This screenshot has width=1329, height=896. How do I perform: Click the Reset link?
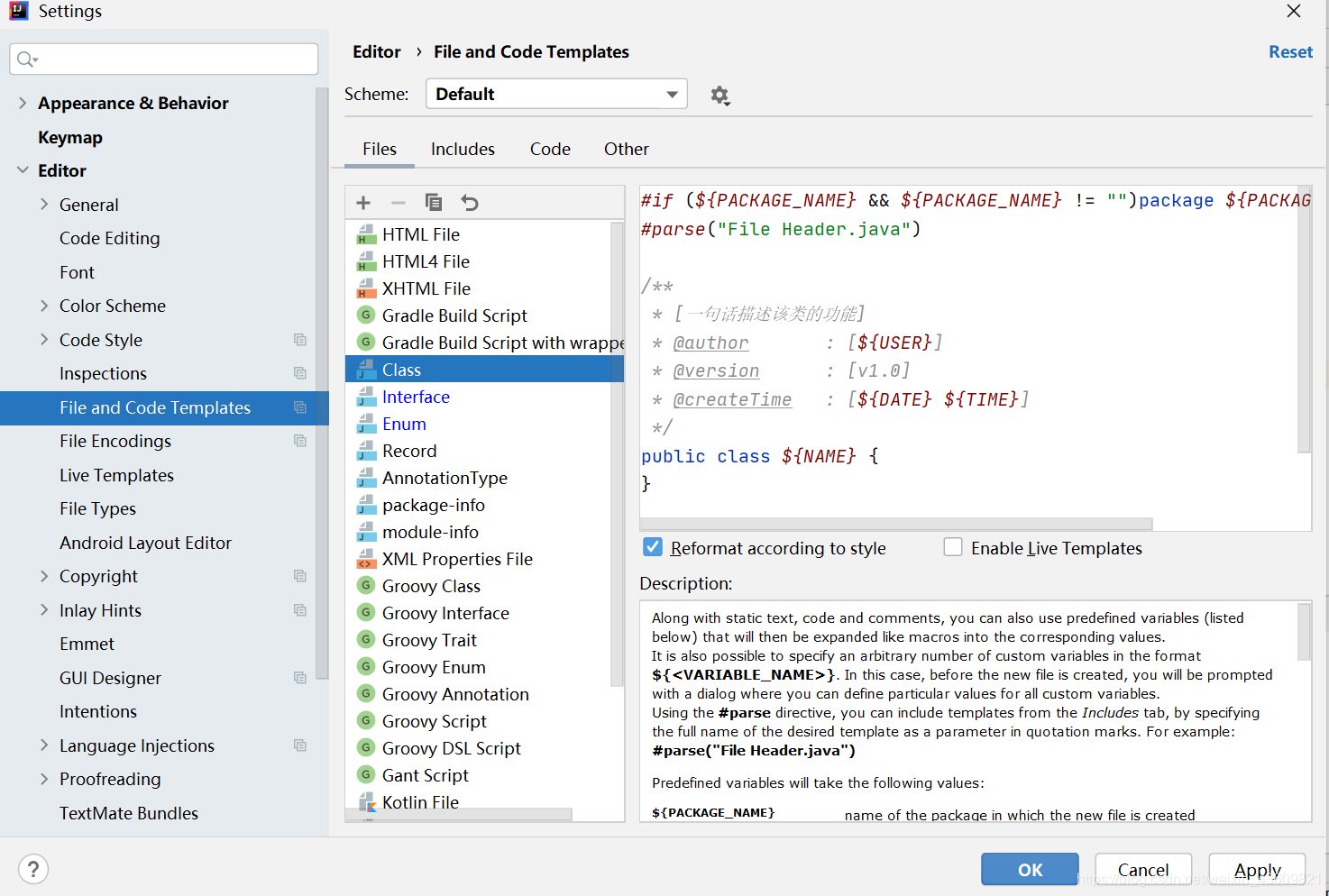[x=1290, y=51]
